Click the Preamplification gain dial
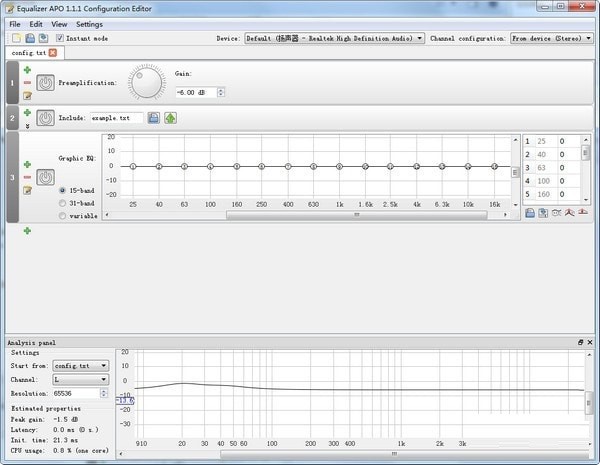 pyautogui.click(x=147, y=82)
